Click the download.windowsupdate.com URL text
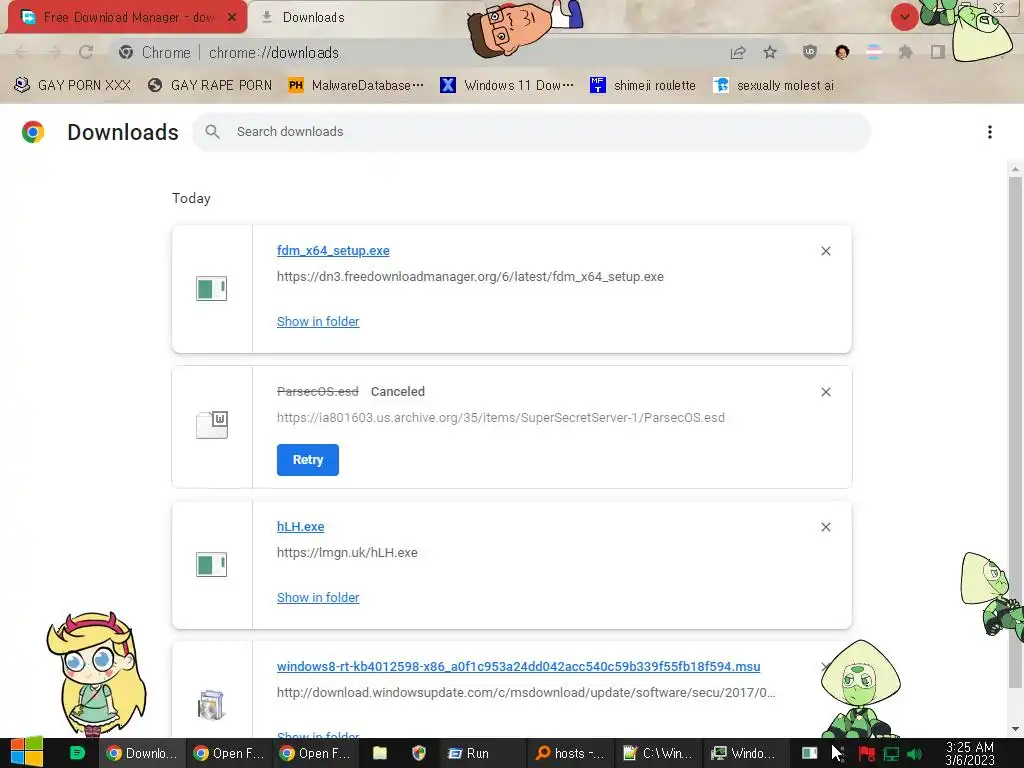 tap(526, 692)
